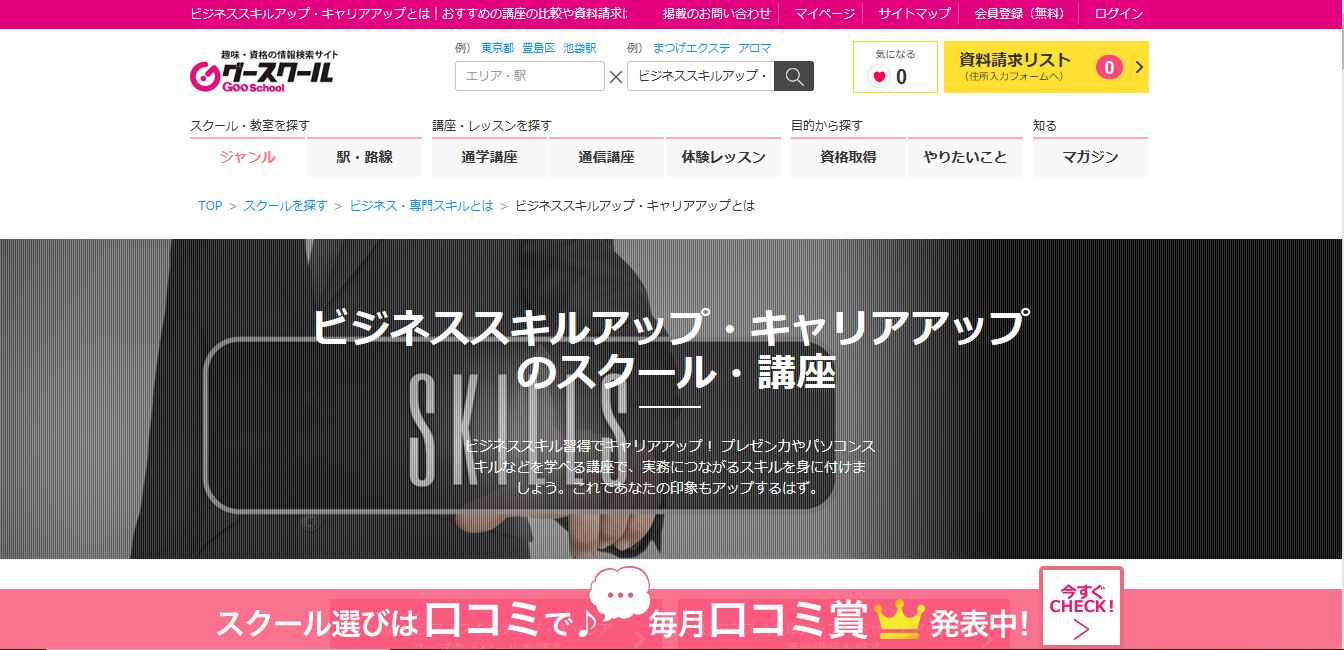Click the エリア・駅 input field
This screenshot has height=650, width=1344.
529,76
